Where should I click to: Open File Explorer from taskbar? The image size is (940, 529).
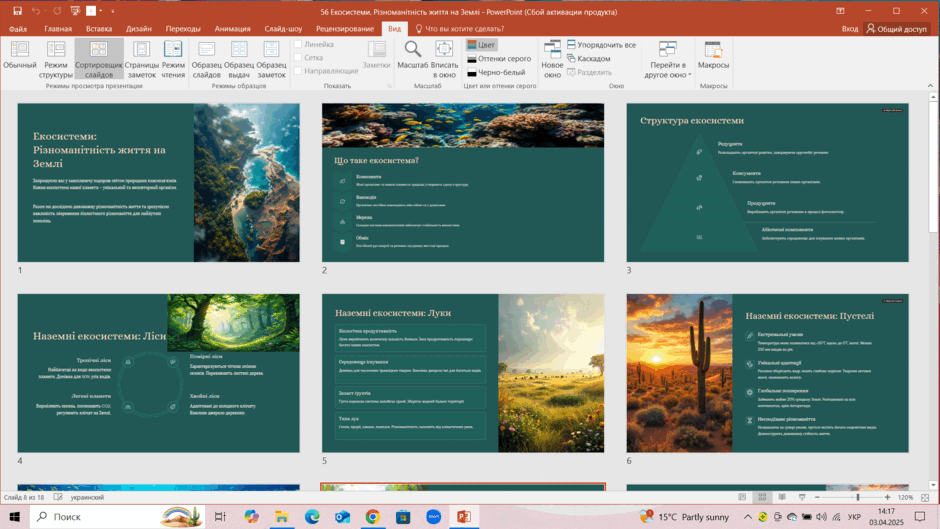282,516
